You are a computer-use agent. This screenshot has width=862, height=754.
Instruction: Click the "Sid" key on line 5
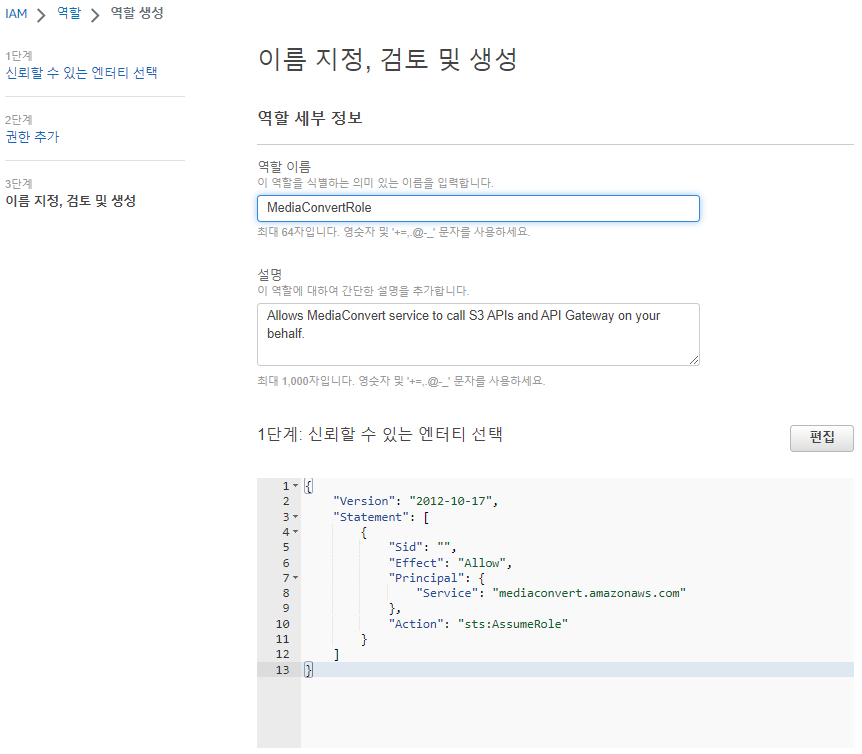click(x=405, y=547)
